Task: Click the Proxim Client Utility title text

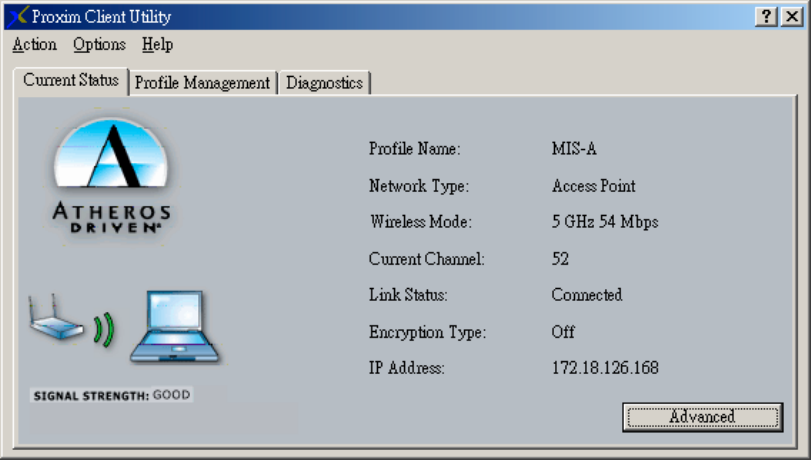Action: pyautogui.click(x=101, y=17)
